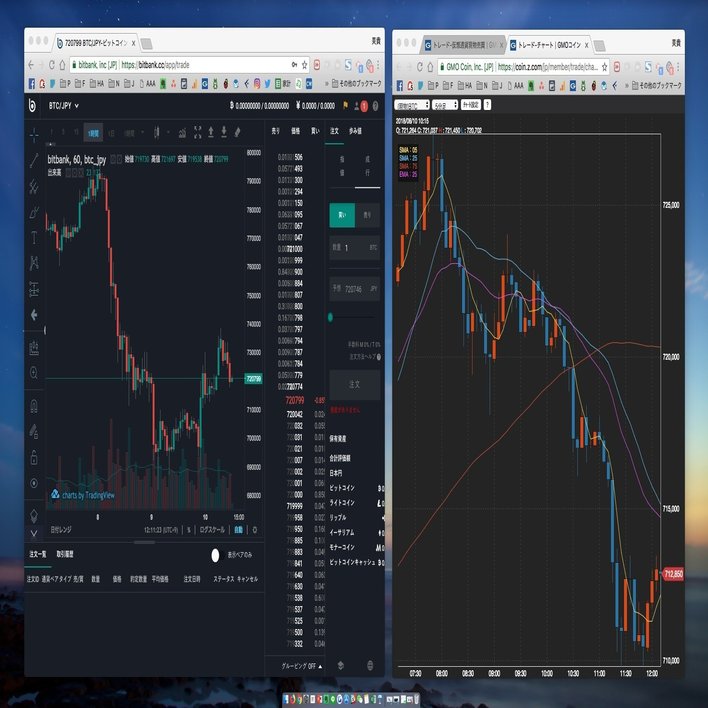The width and height of the screenshot is (708, 708).
Task: Bookmark the page with star in bitbank window
Action: click(304, 65)
